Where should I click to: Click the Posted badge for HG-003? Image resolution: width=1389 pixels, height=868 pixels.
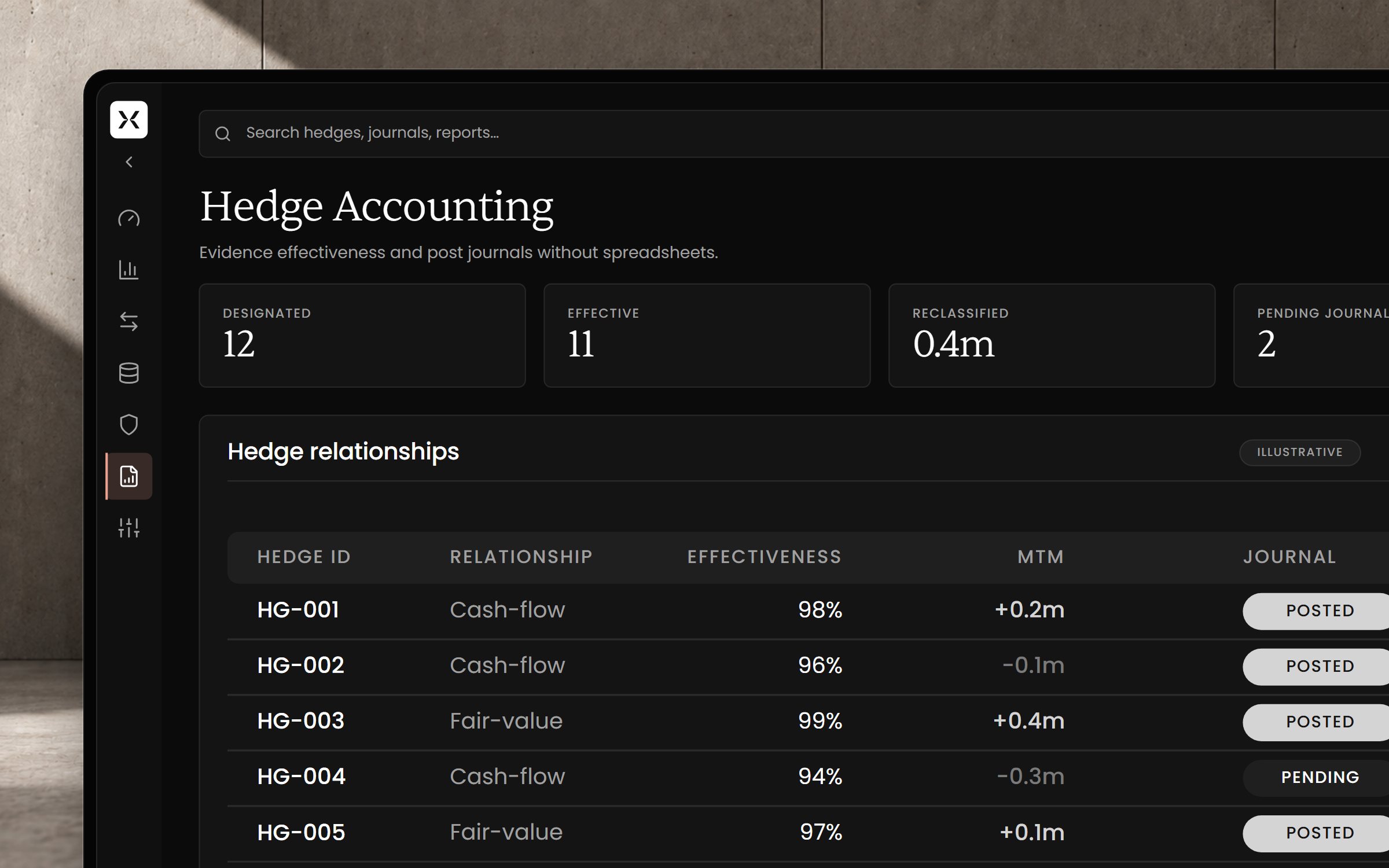tap(1316, 722)
